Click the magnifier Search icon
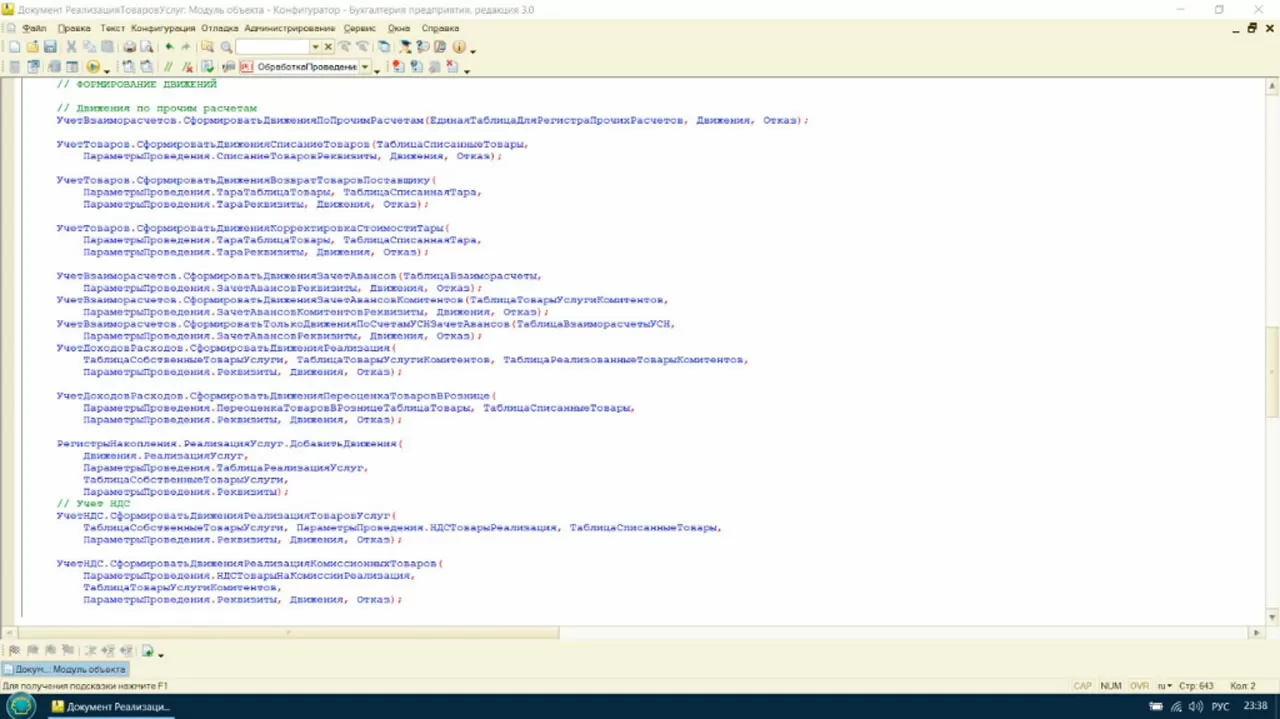Viewport: 1280px width, 719px height. [x=227, y=47]
